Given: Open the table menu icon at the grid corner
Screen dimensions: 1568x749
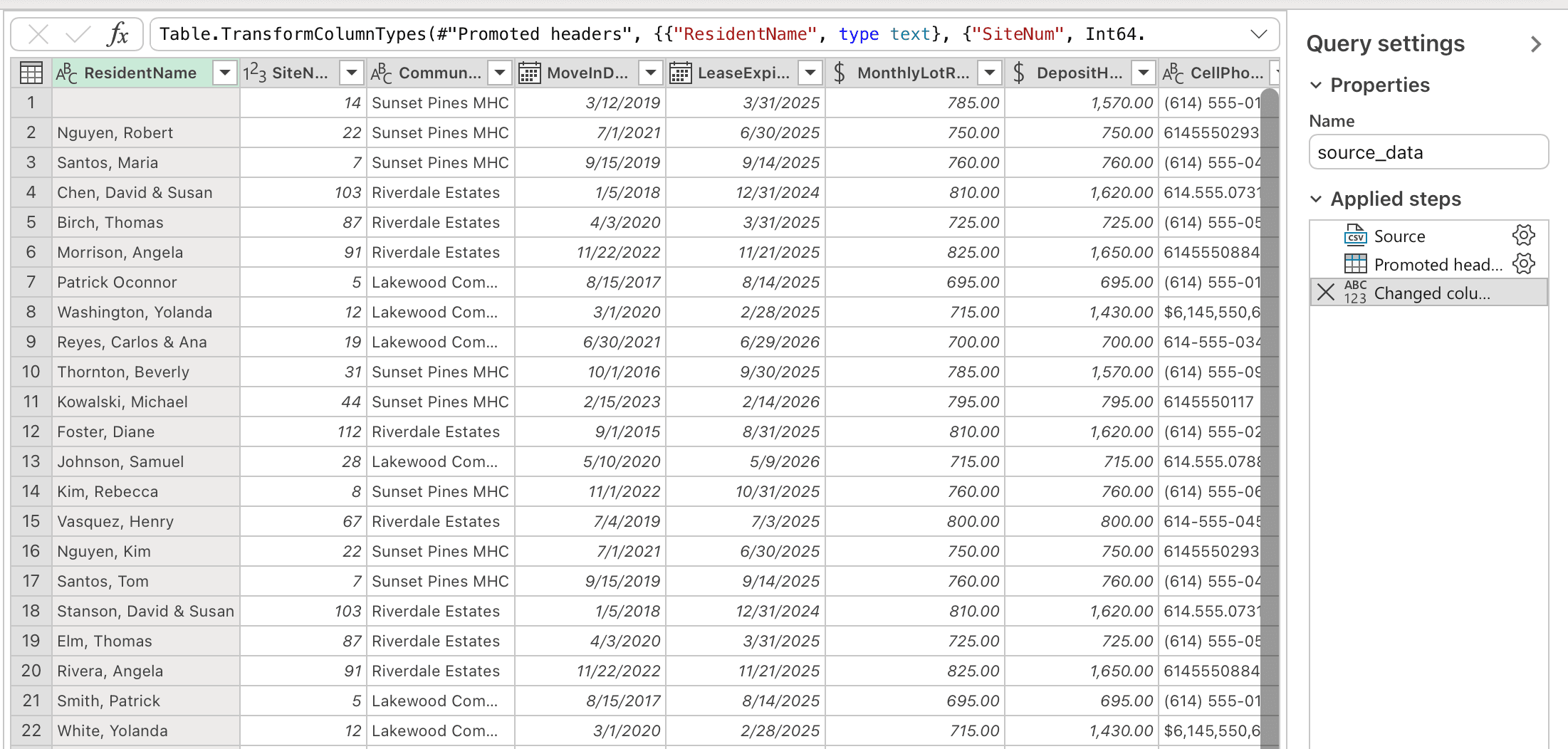Looking at the screenshot, I should pos(31,73).
